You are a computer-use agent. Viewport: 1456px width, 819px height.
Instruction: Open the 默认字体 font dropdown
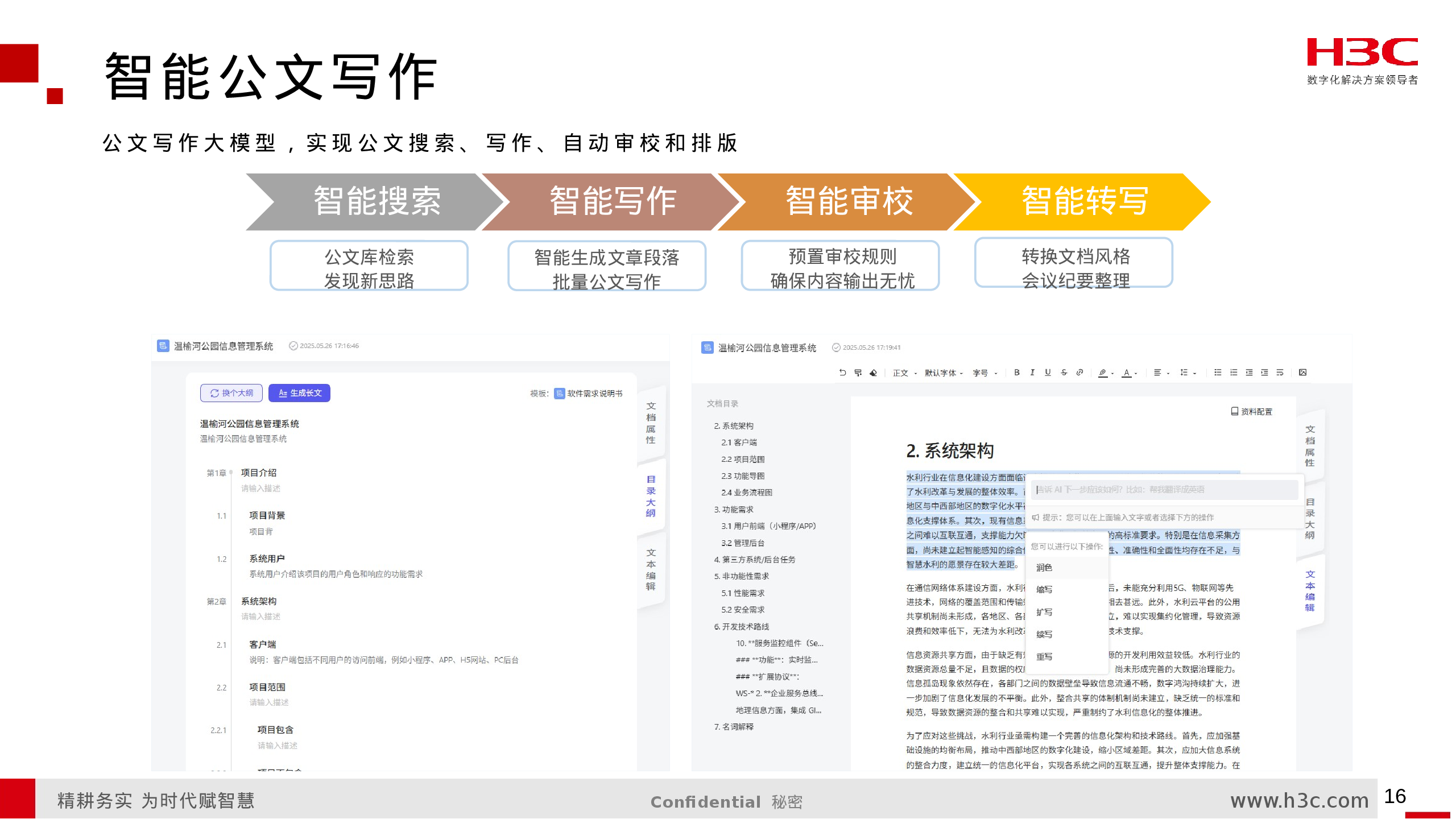click(943, 373)
